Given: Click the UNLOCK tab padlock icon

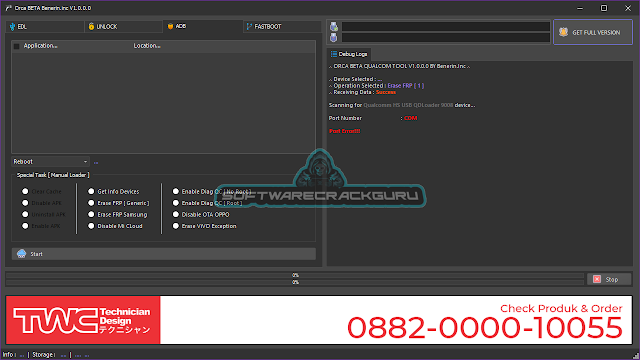Looking at the screenshot, I should pos(91,27).
